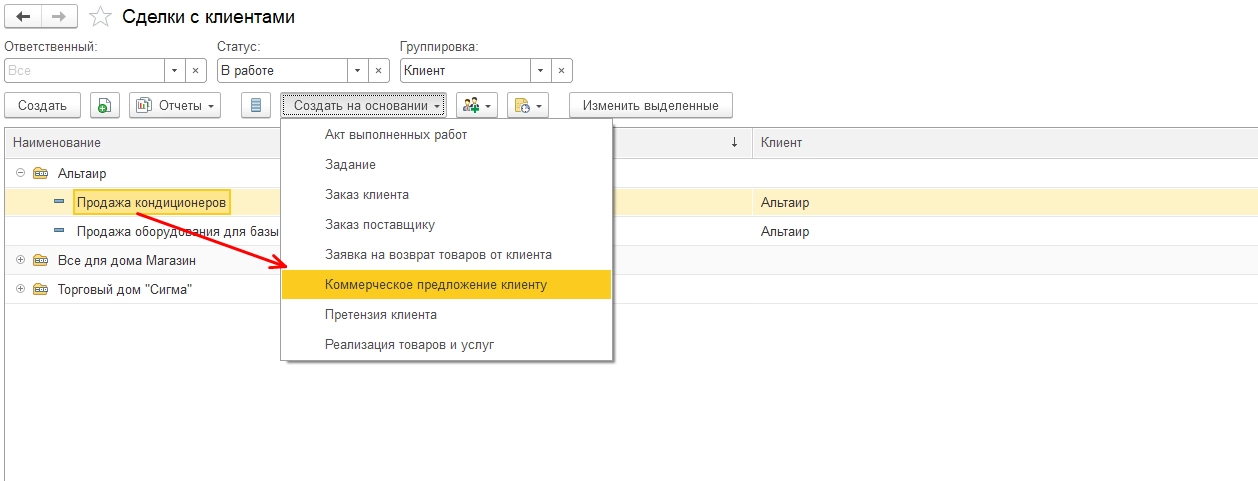Clear the Группировка field with X

click(x=561, y=71)
